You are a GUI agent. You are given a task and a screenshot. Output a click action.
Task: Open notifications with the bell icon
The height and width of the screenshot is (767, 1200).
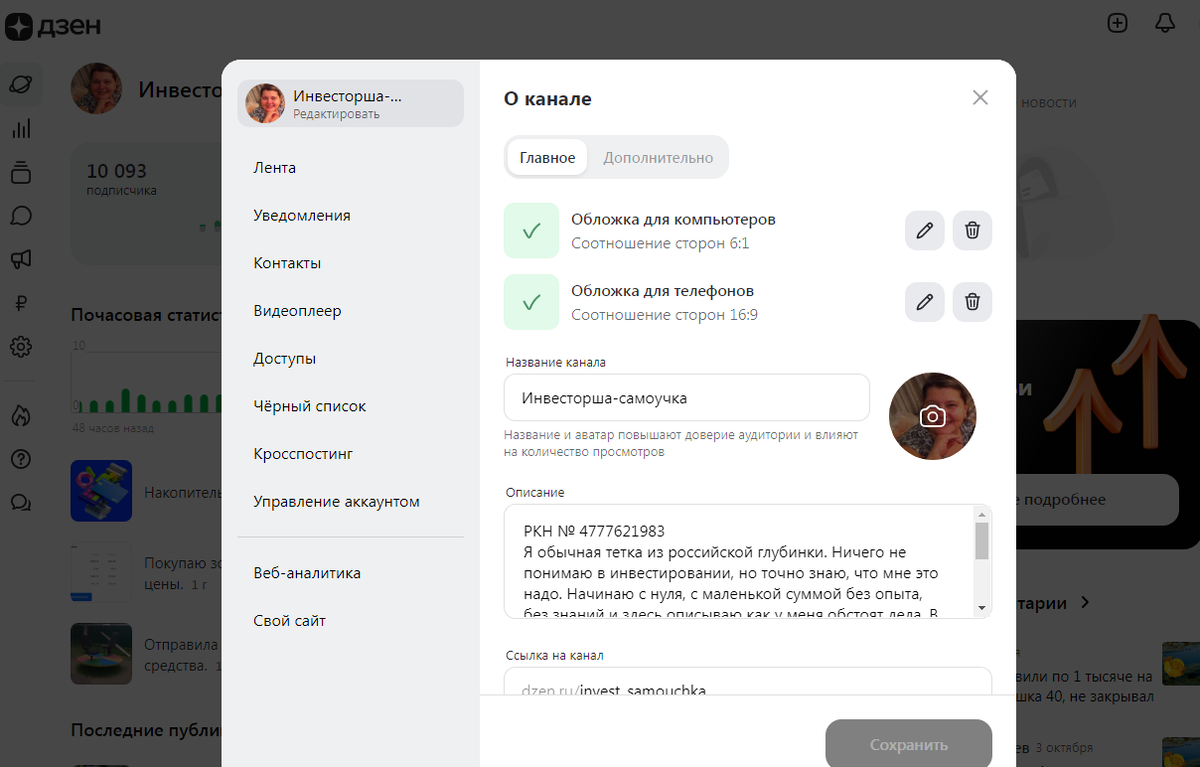point(1164,22)
